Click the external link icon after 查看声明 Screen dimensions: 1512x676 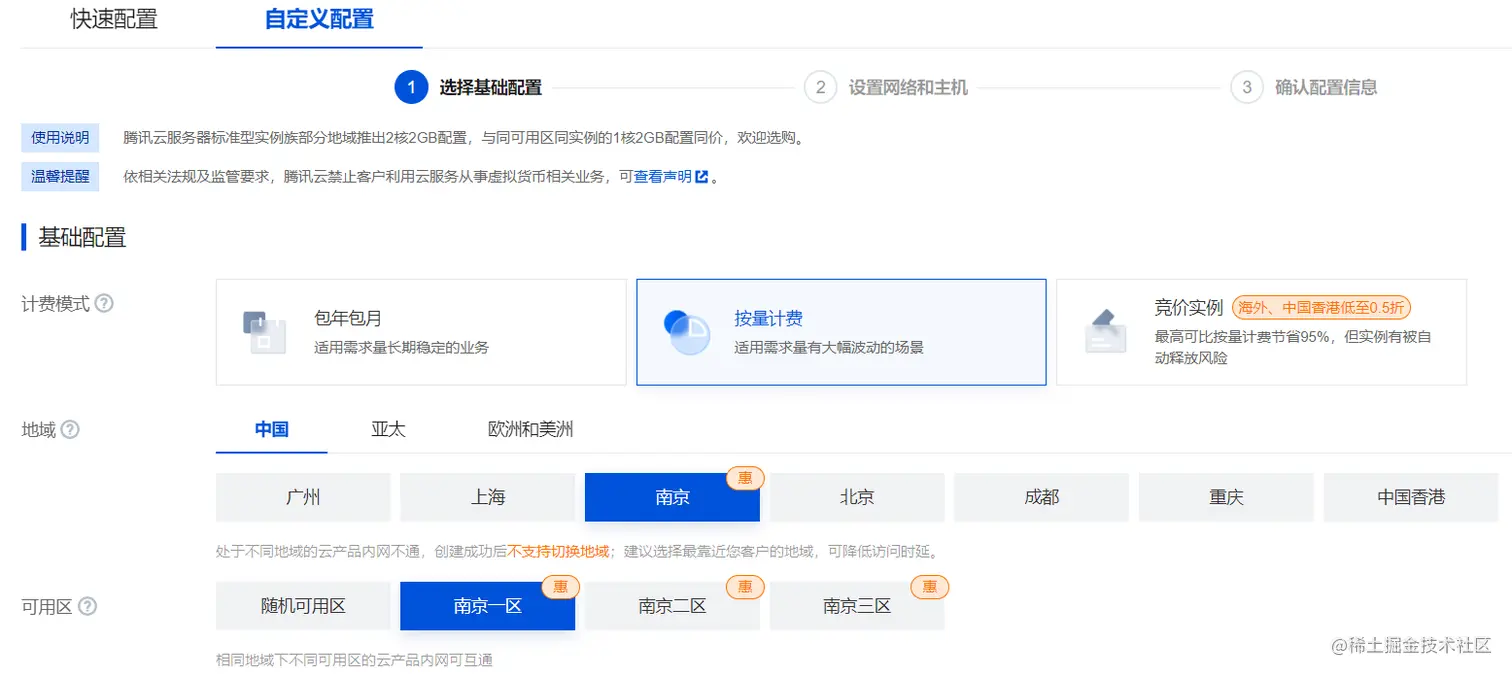[x=702, y=177]
